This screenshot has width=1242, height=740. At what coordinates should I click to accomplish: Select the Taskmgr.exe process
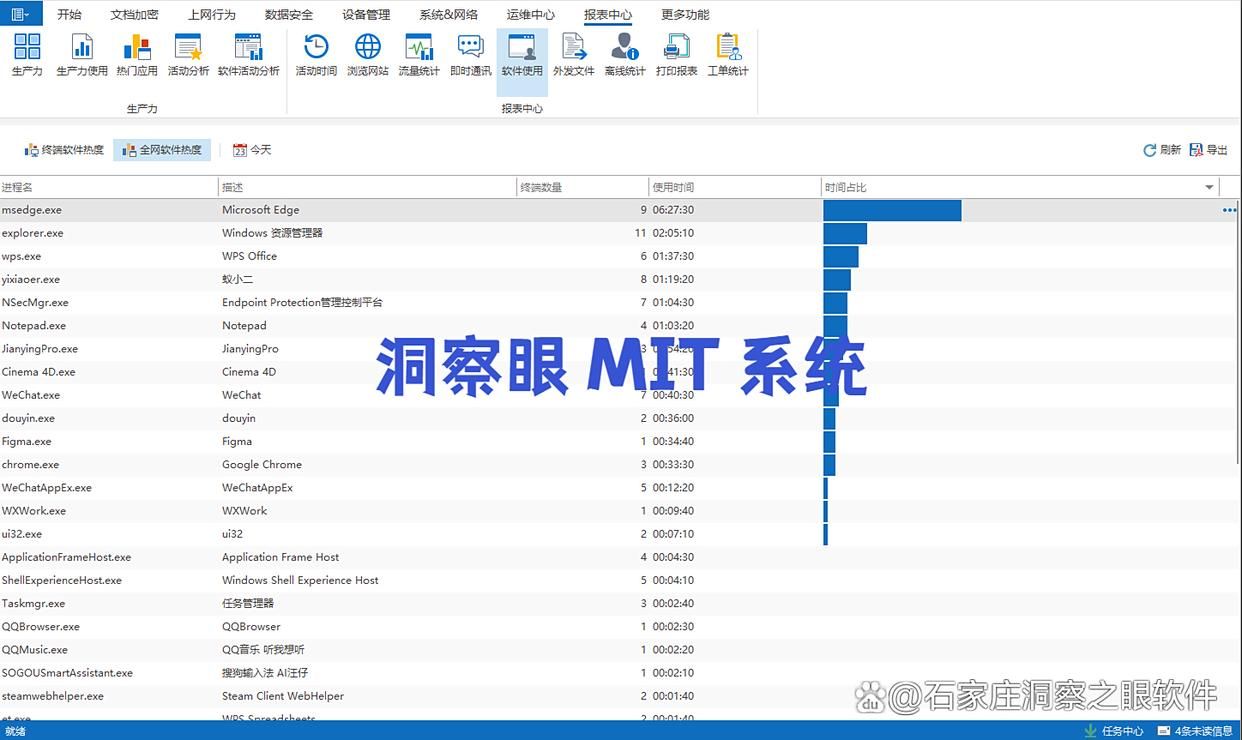[33, 603]
